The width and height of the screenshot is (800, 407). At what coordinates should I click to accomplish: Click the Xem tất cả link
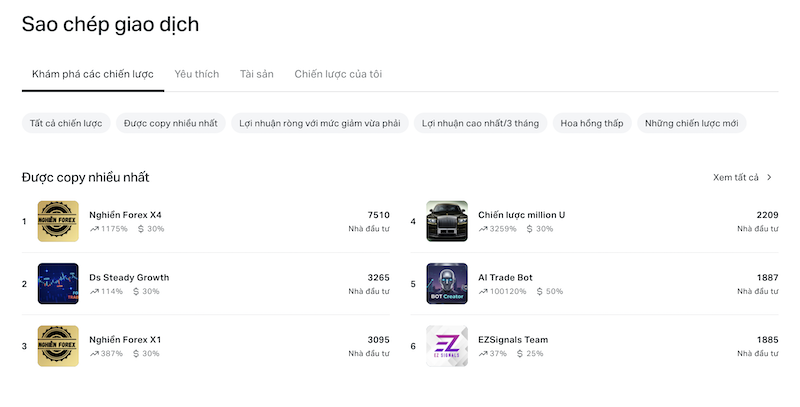coord(736,177)
